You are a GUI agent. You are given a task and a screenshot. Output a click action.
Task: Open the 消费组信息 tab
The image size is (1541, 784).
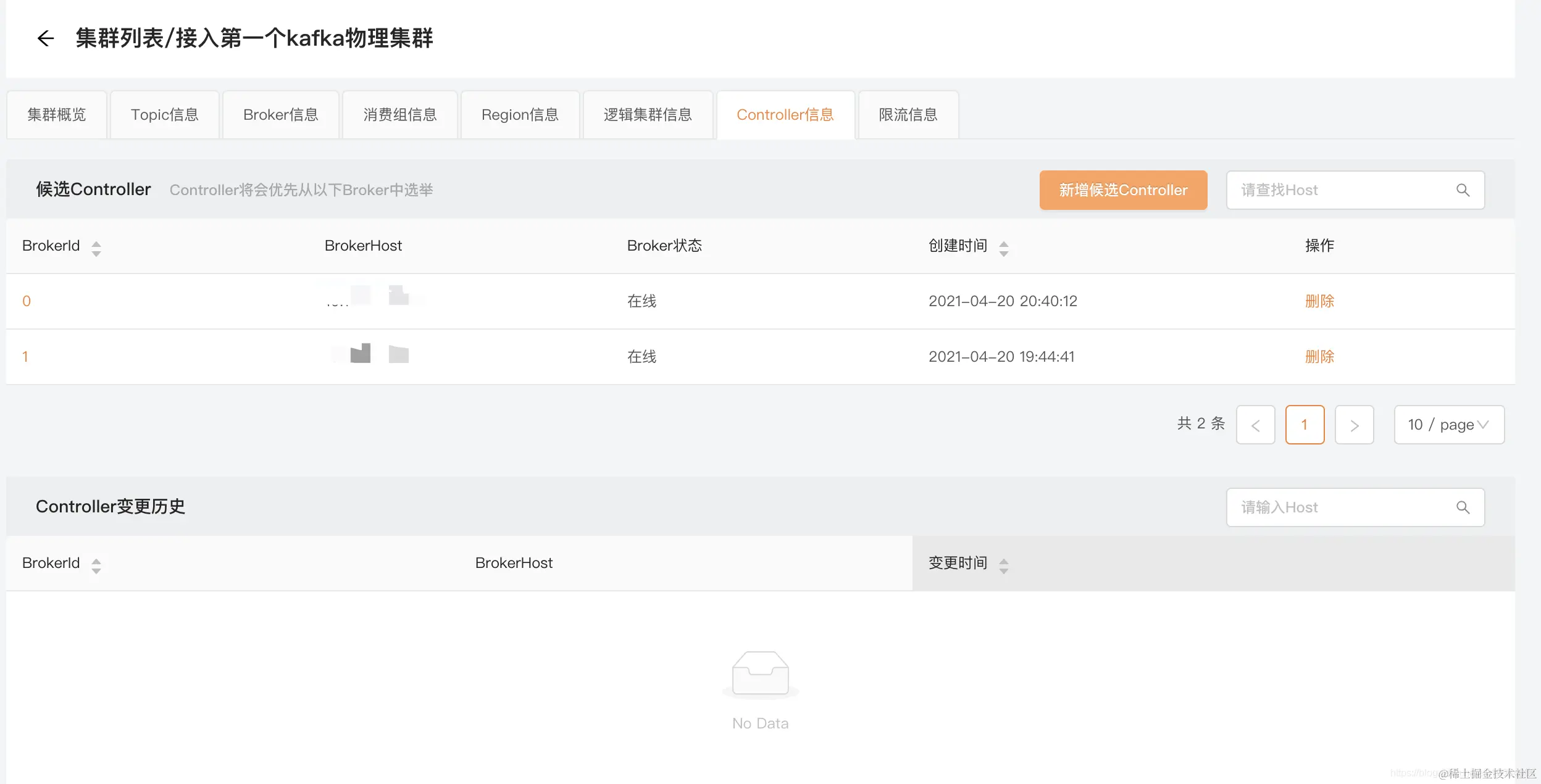400,114
